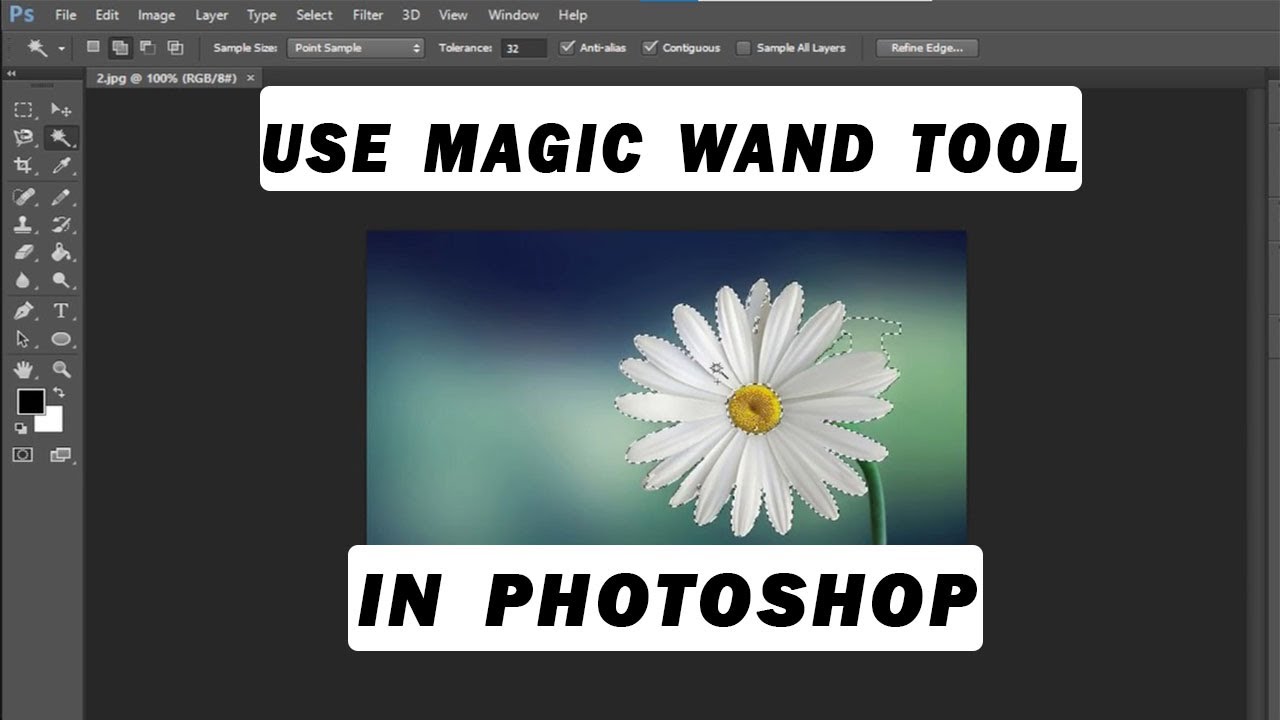The width and height of the screenshot is (1280, 720).
Task: Open the Sample Size dropdown
Action: (x=355, y=47)
